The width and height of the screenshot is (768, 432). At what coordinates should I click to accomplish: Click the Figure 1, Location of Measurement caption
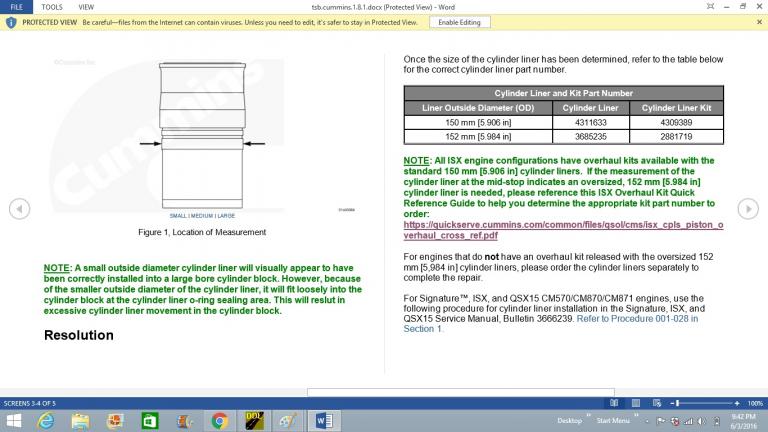pos(202,232)
